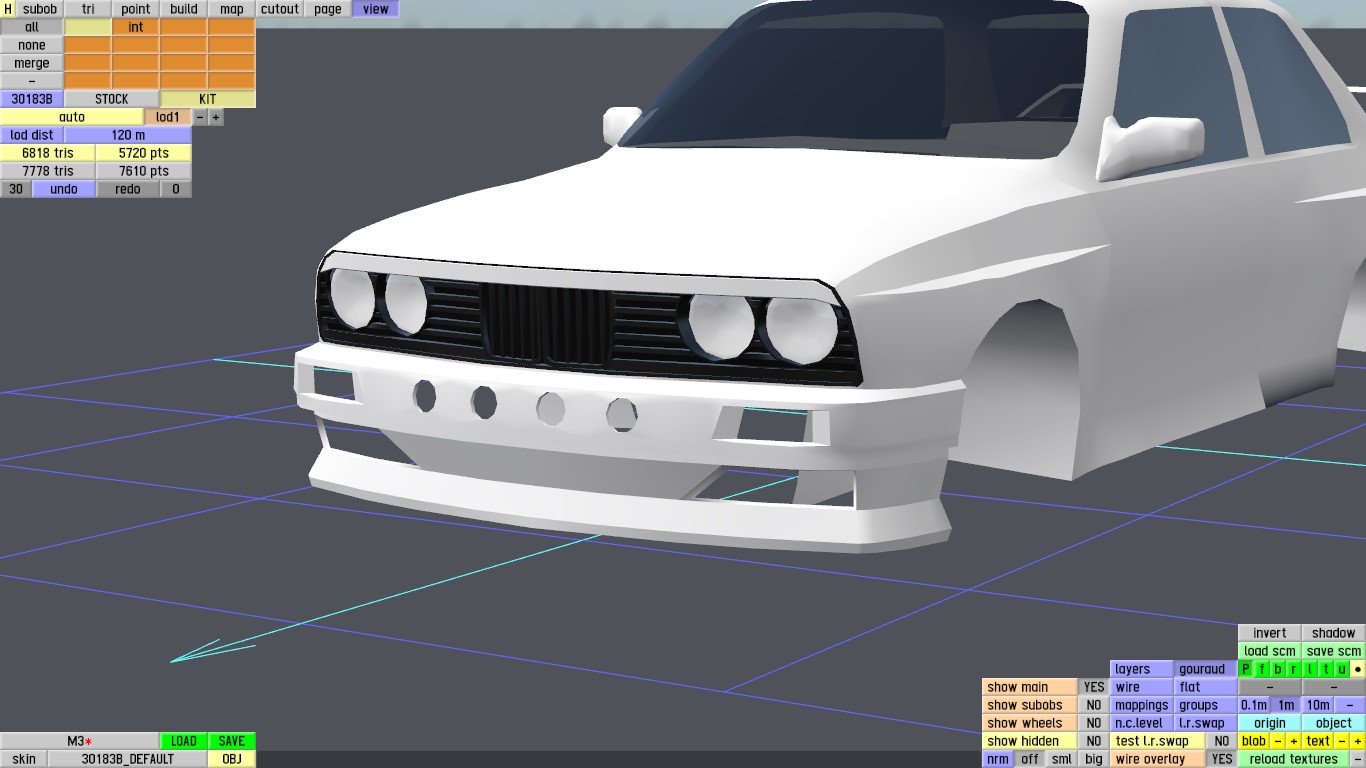
Task: Select the sml option
Action: tap(1062, 759)
